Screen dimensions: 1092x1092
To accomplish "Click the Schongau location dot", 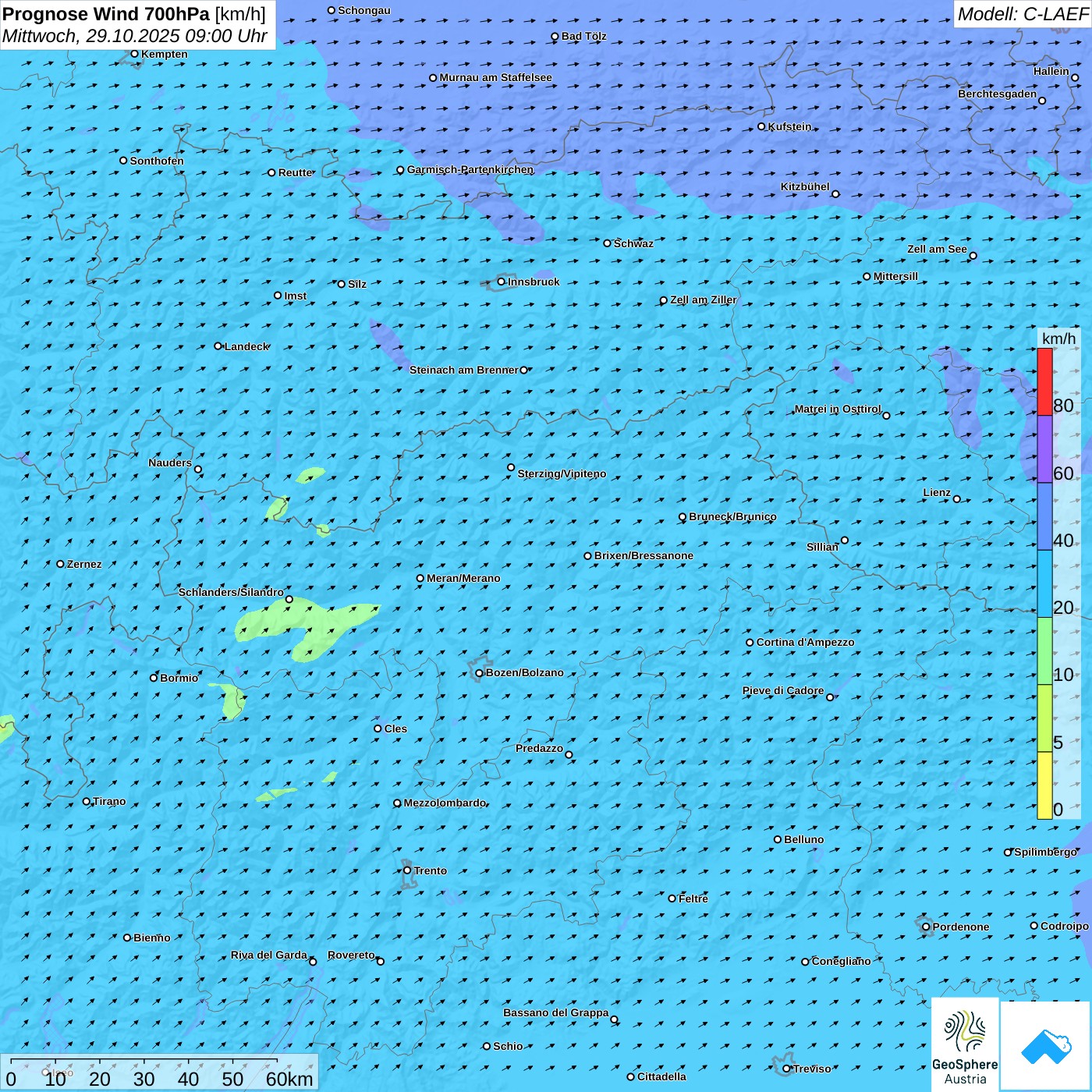I will pyautogui.click(x=331, y=10).
